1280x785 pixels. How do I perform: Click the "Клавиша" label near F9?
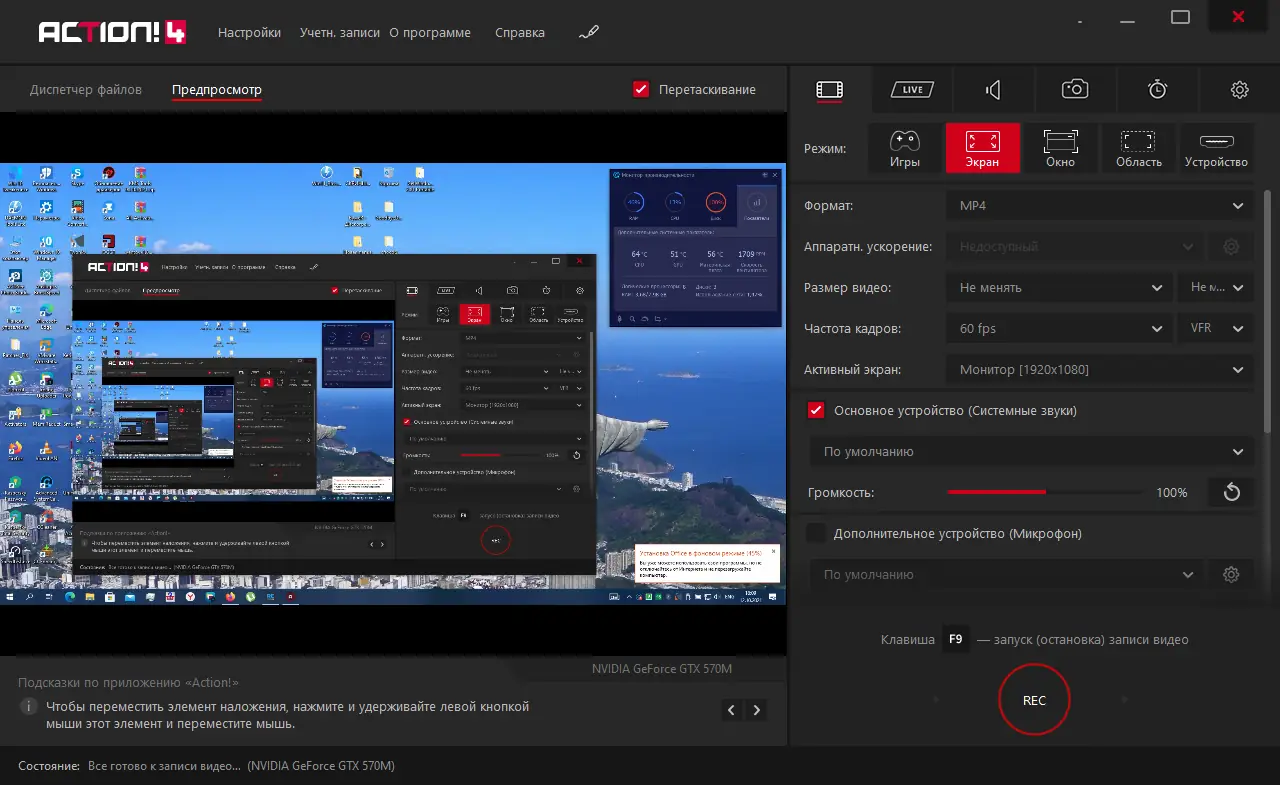point(908,640)
